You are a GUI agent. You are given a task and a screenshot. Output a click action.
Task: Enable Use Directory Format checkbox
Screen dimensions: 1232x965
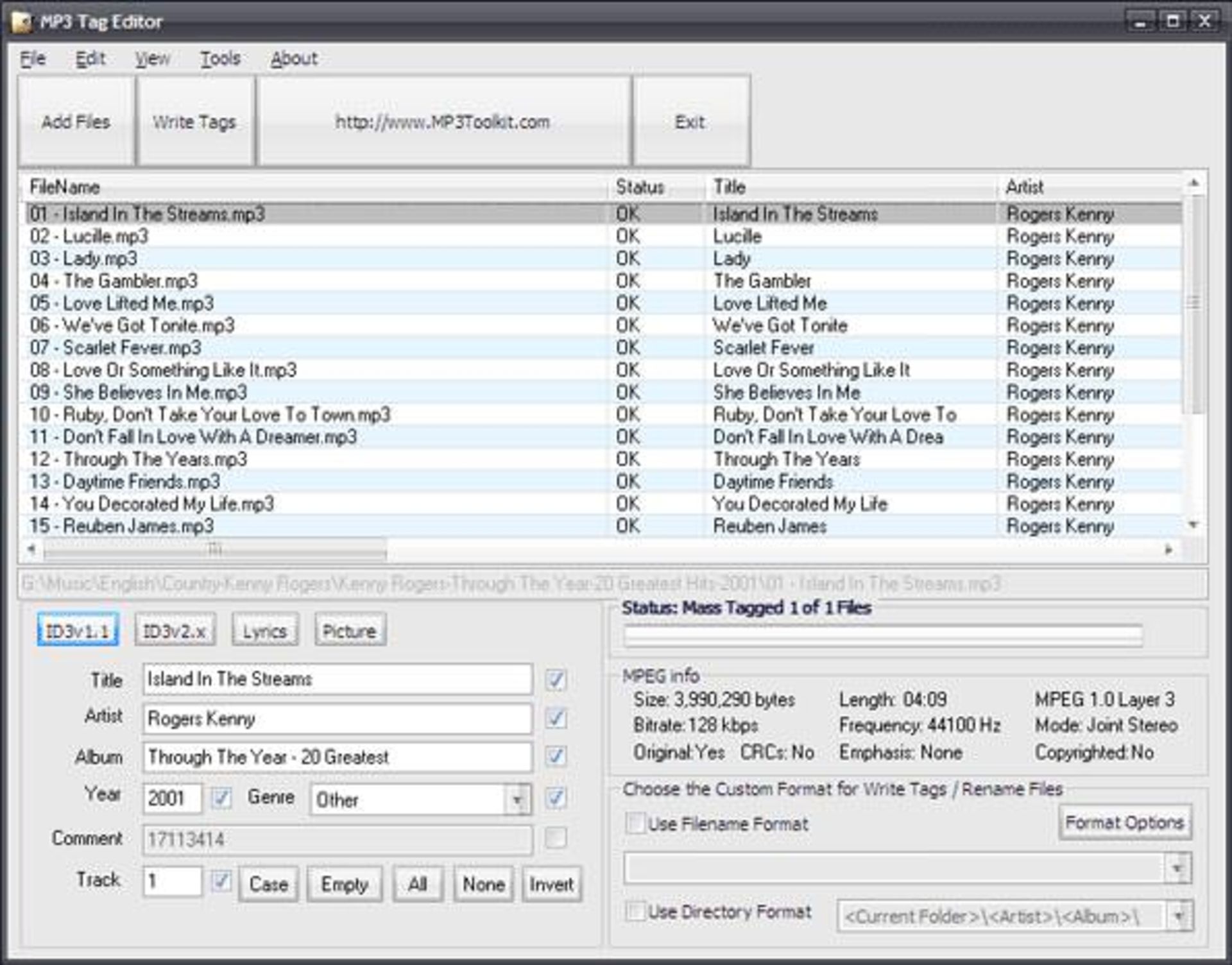pos(635,911)
